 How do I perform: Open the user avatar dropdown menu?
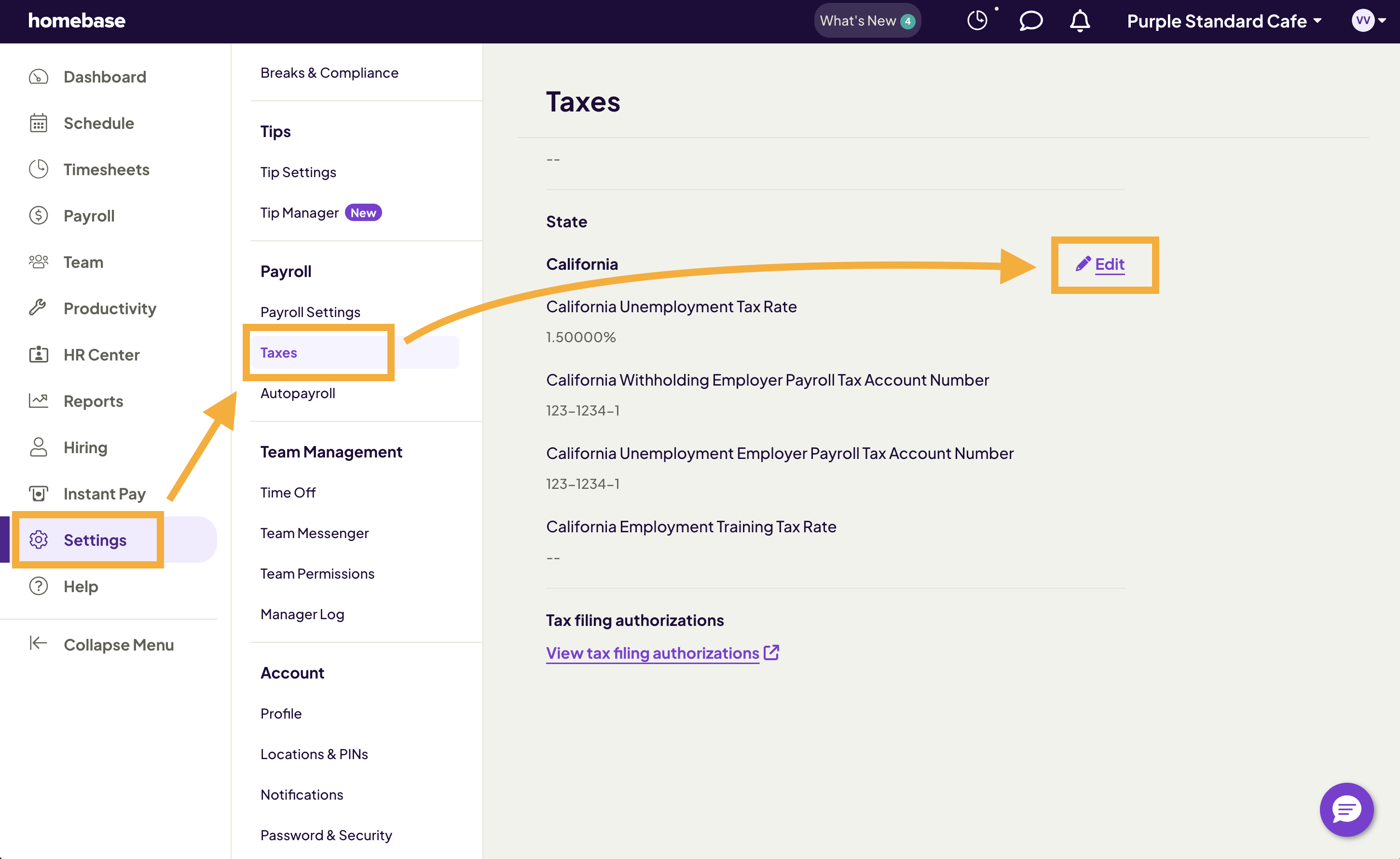point(1367,21)
